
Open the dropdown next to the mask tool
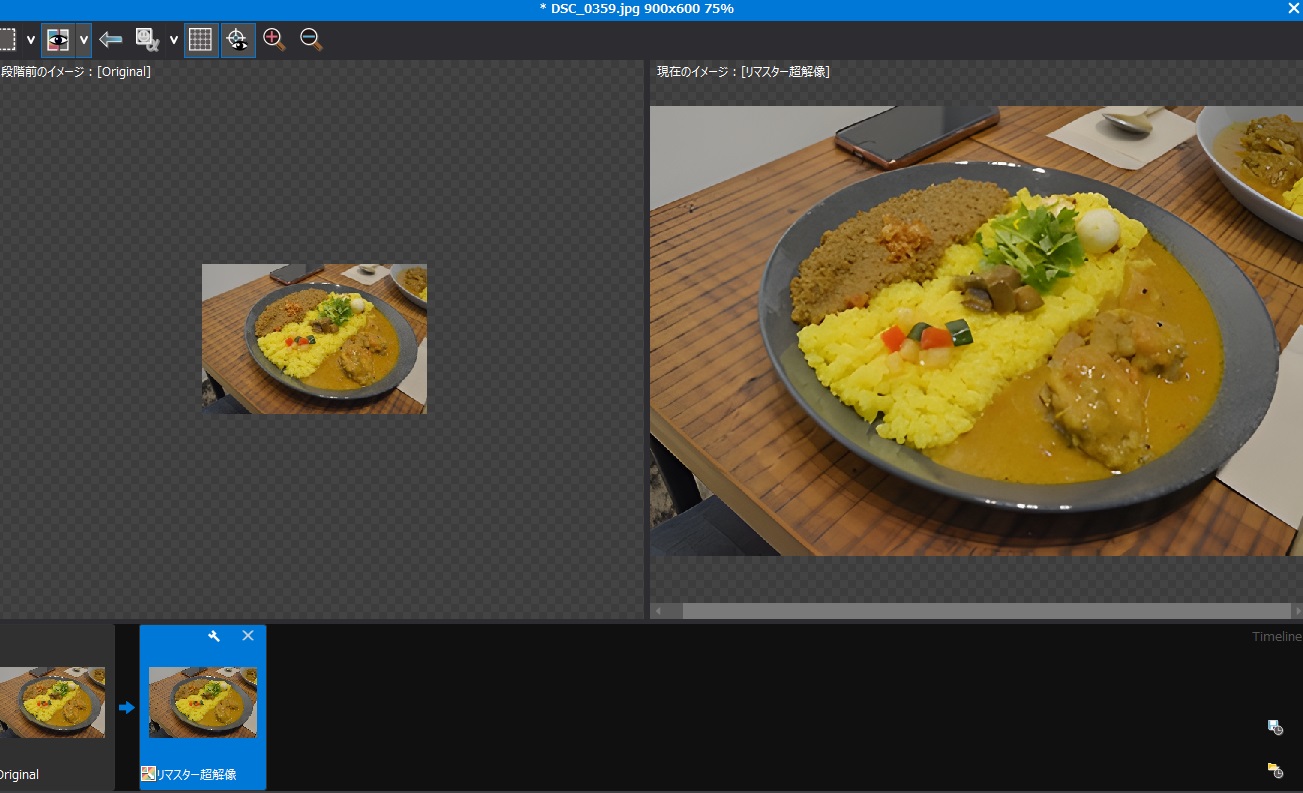(x=174, y=41)
